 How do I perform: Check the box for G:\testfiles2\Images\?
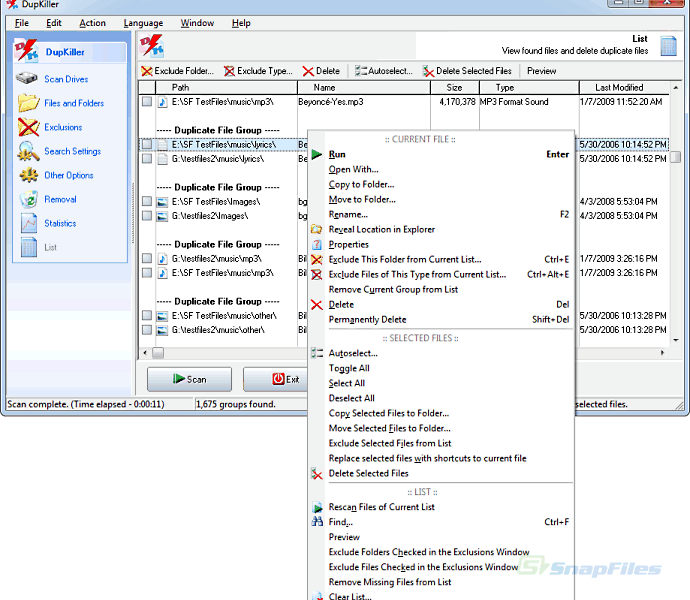147,216
